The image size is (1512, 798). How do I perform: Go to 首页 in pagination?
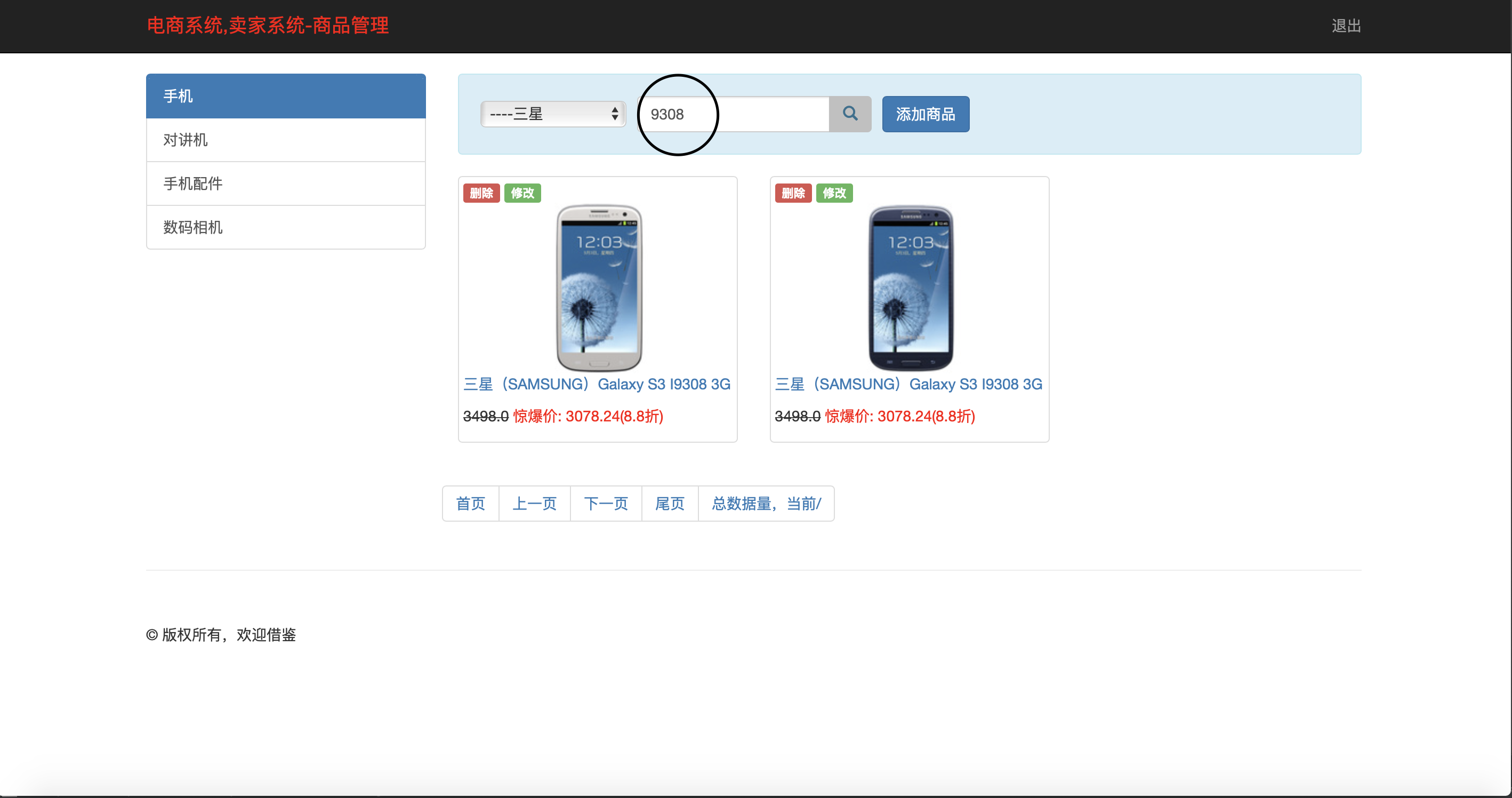click(x=470, y=503)
